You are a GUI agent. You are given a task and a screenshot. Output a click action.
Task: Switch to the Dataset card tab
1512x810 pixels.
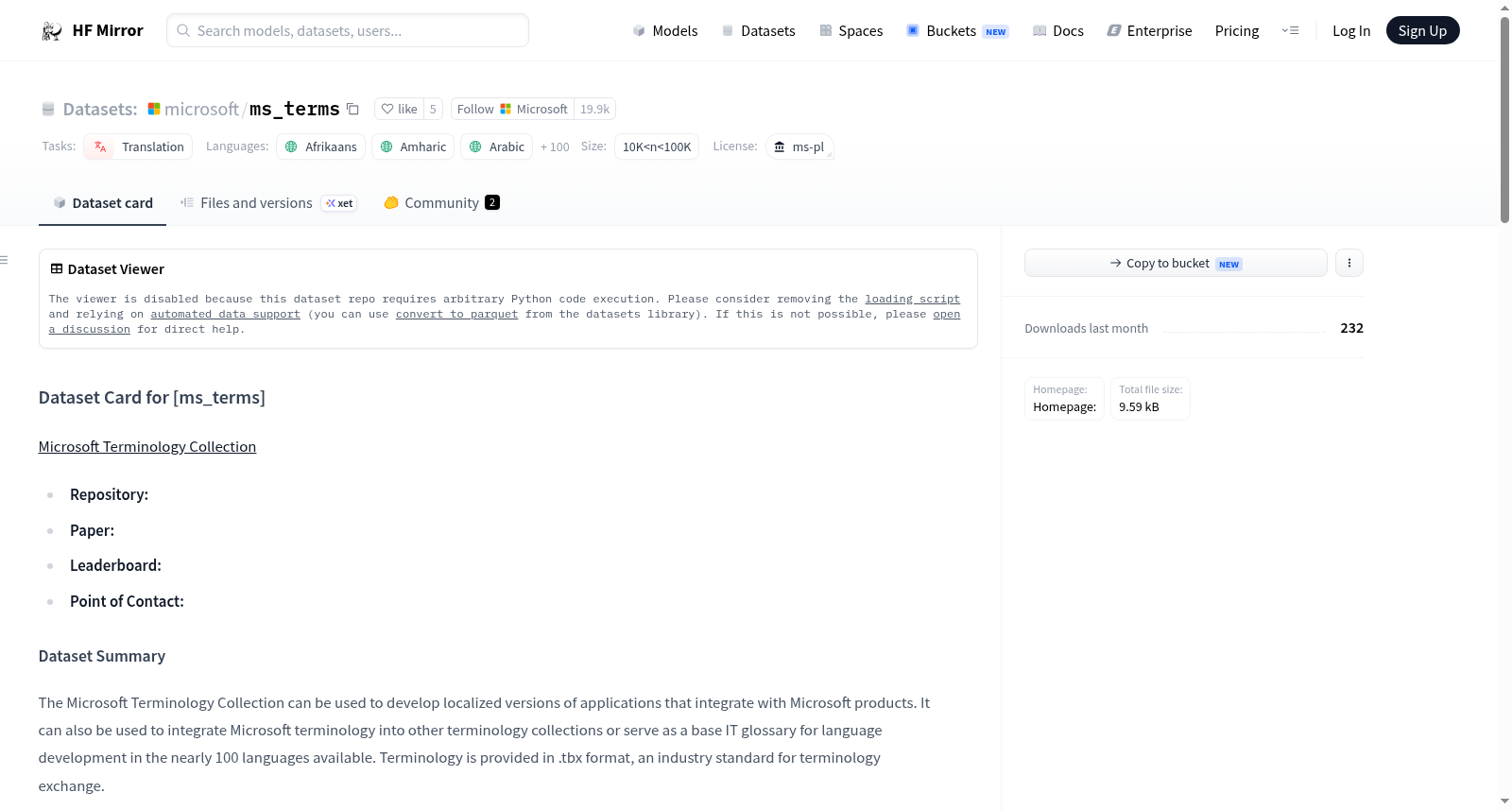coord(102,203)
